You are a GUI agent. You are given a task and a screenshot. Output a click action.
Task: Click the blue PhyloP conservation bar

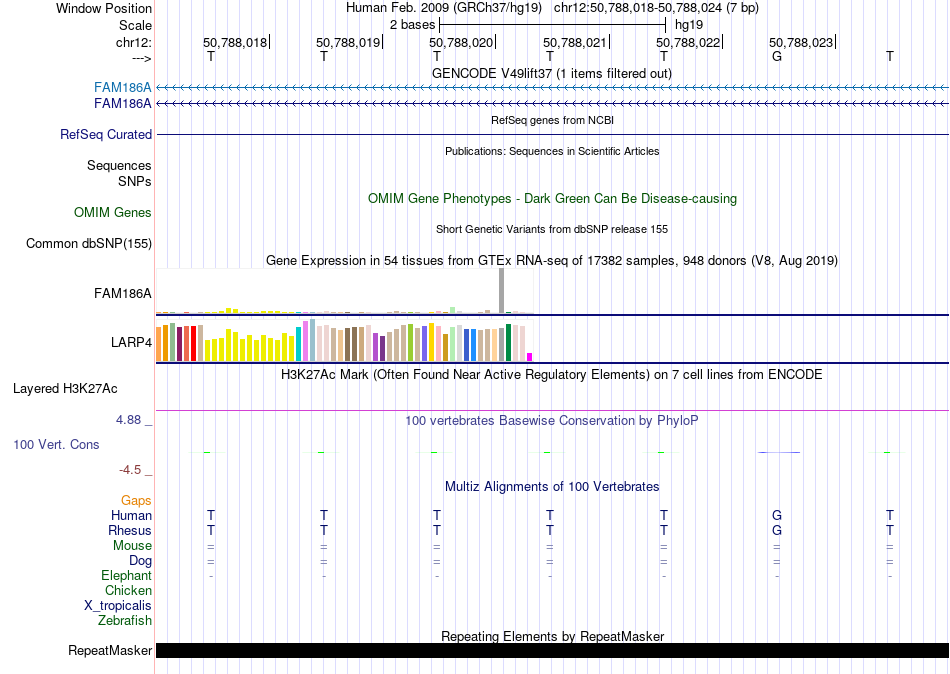(x=779, y=452)
